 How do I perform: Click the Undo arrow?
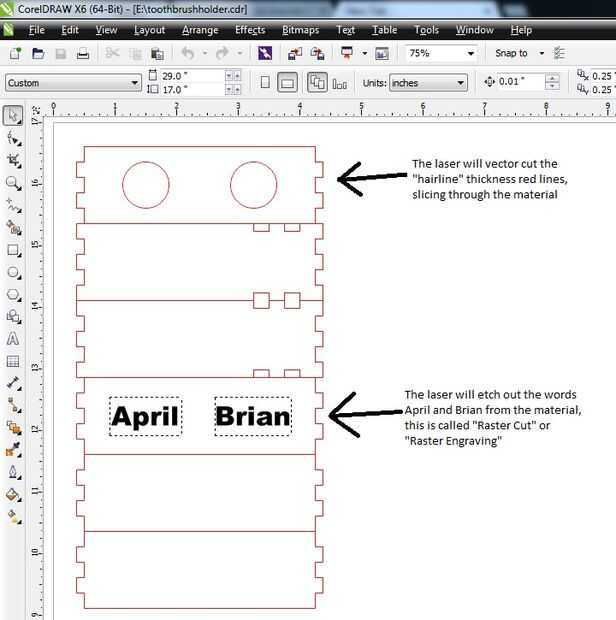click(188, 53)
